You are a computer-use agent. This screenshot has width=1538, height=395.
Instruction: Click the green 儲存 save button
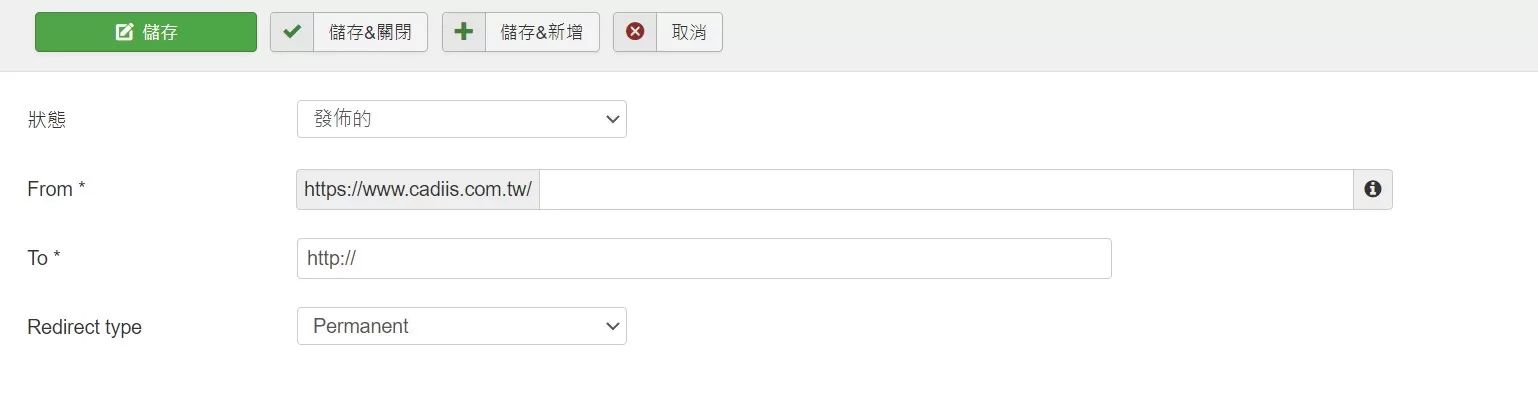click(x=146, y=32)
